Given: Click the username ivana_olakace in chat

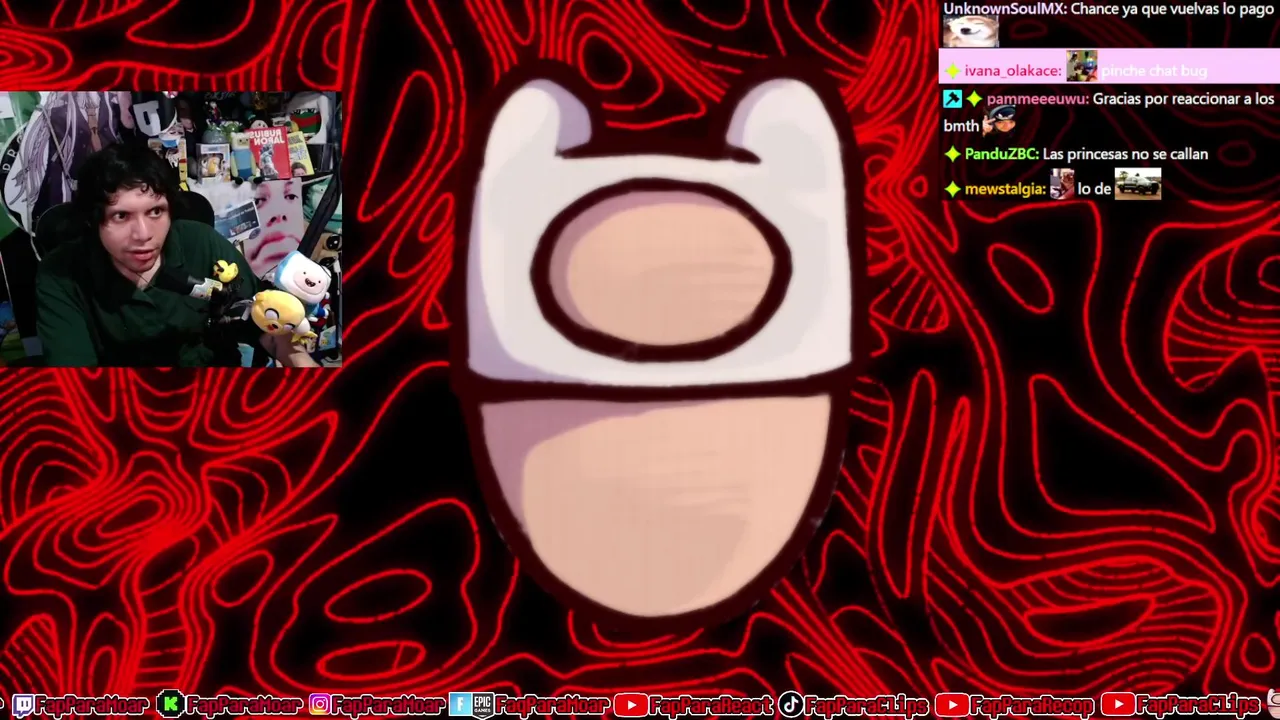Looking at the screenshot, I should [1012, 71].
